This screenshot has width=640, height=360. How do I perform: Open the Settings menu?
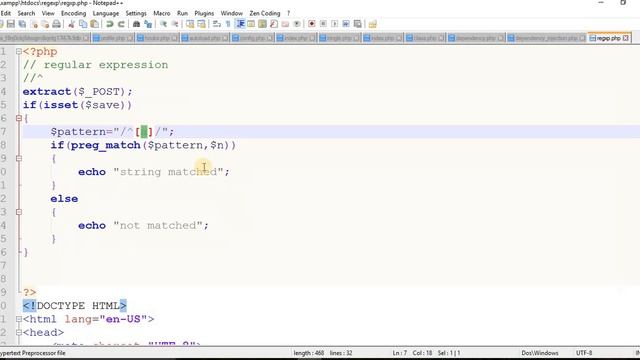136,13
